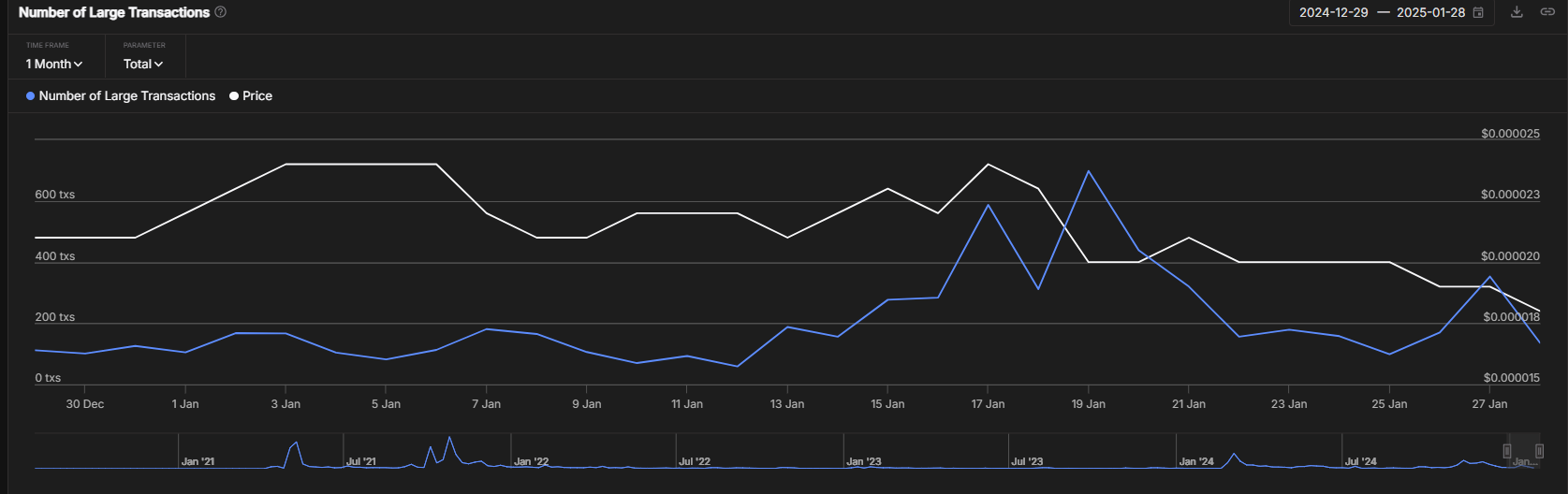Click the 3 Jan axis label
The width and height of the screenshot is (1568, 494).
[286, 404]
